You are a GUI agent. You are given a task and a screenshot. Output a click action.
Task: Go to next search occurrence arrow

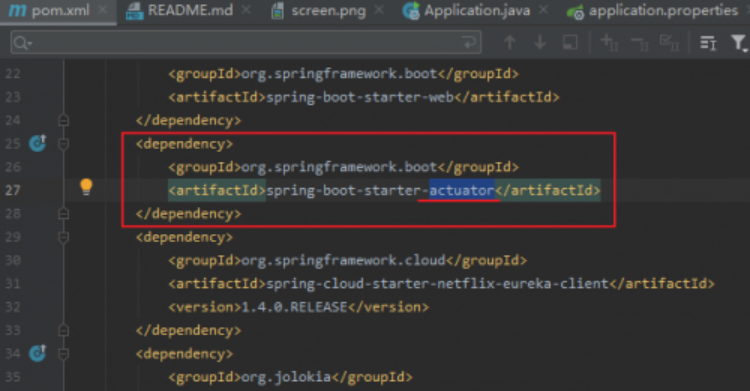pos(540,43)
